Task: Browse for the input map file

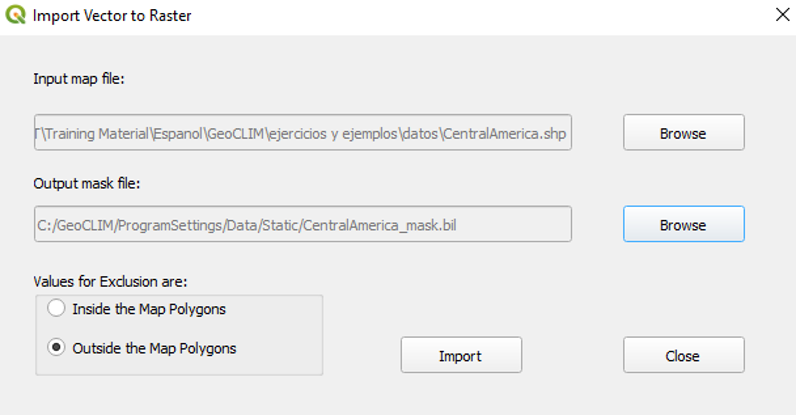Action: pyautogui.click(x=683, y=133)
